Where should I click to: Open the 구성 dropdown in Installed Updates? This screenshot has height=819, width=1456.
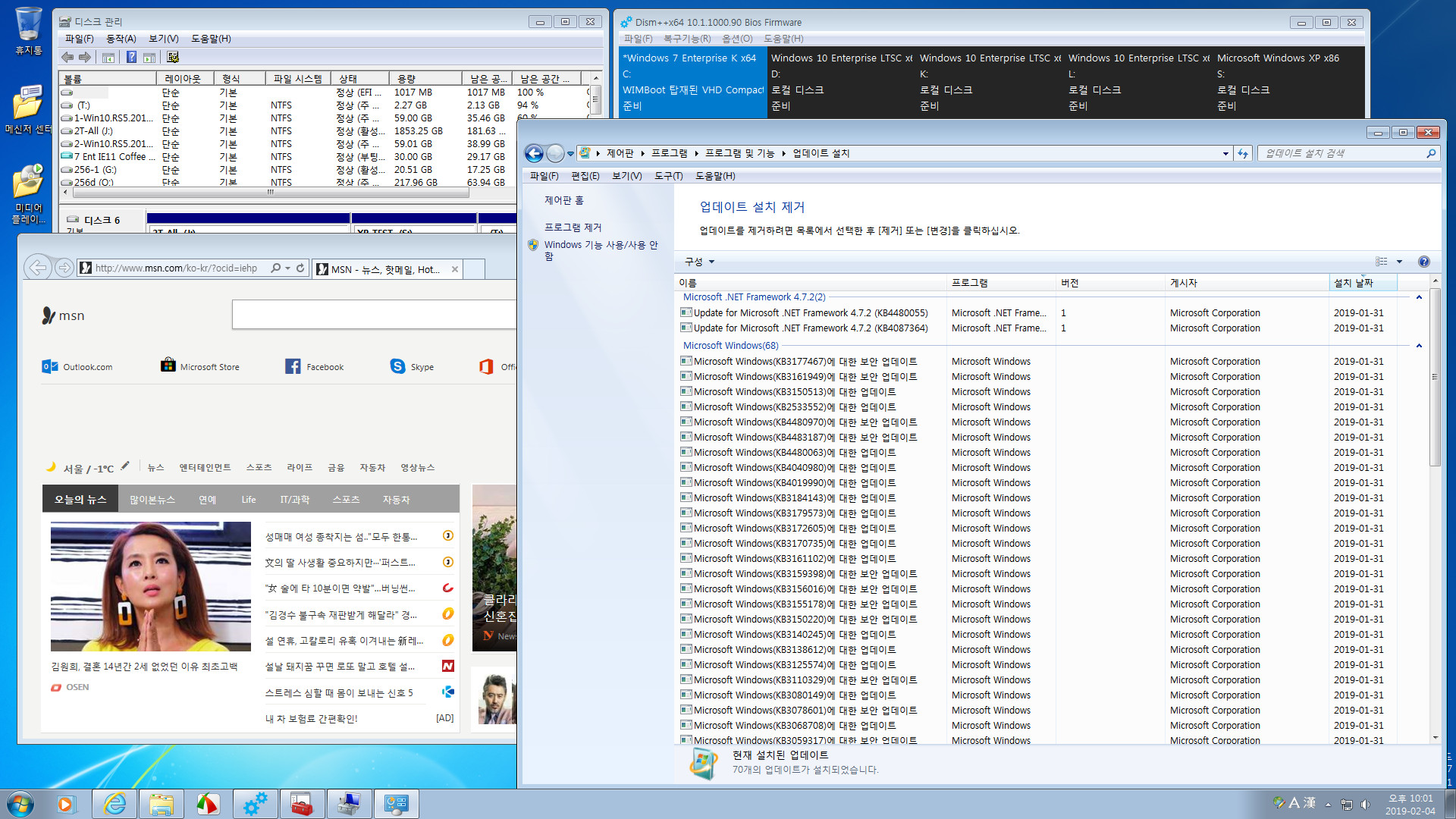coord(699,262)
